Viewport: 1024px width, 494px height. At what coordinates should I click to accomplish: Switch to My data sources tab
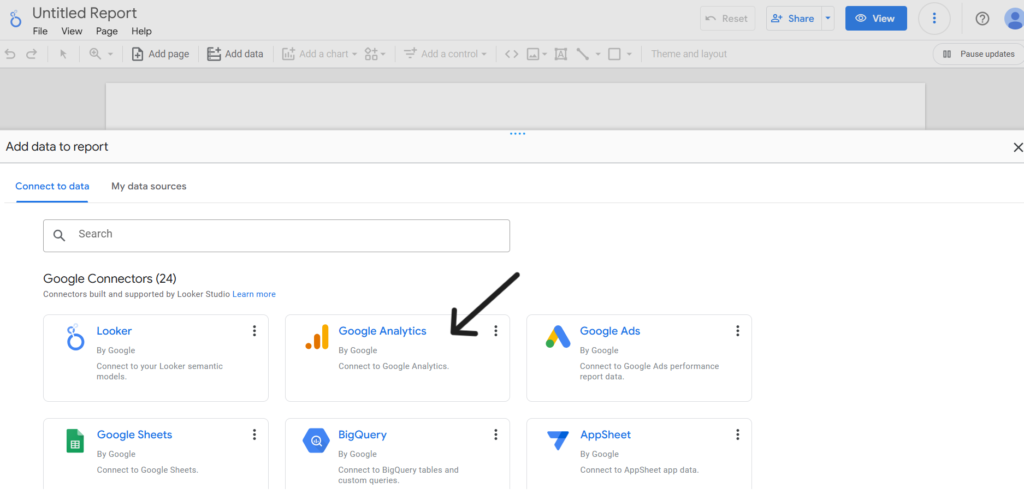tap(149, 186)
